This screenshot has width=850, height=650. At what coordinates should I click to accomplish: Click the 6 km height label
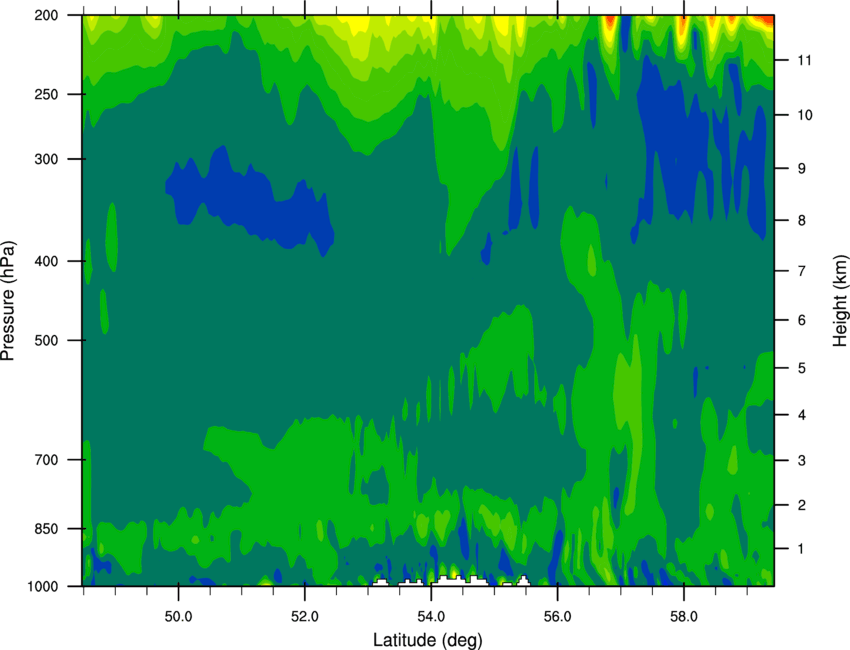pos(802,320)
